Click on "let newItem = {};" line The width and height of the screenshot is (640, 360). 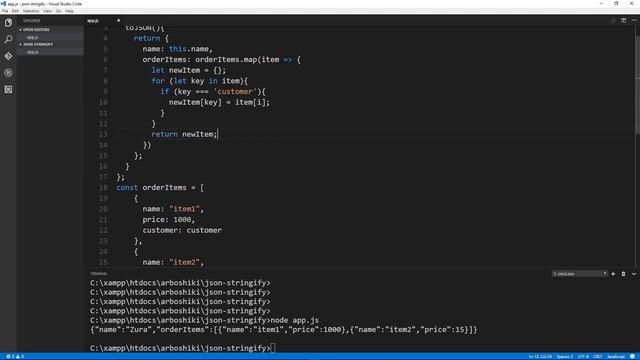(189, 70)
